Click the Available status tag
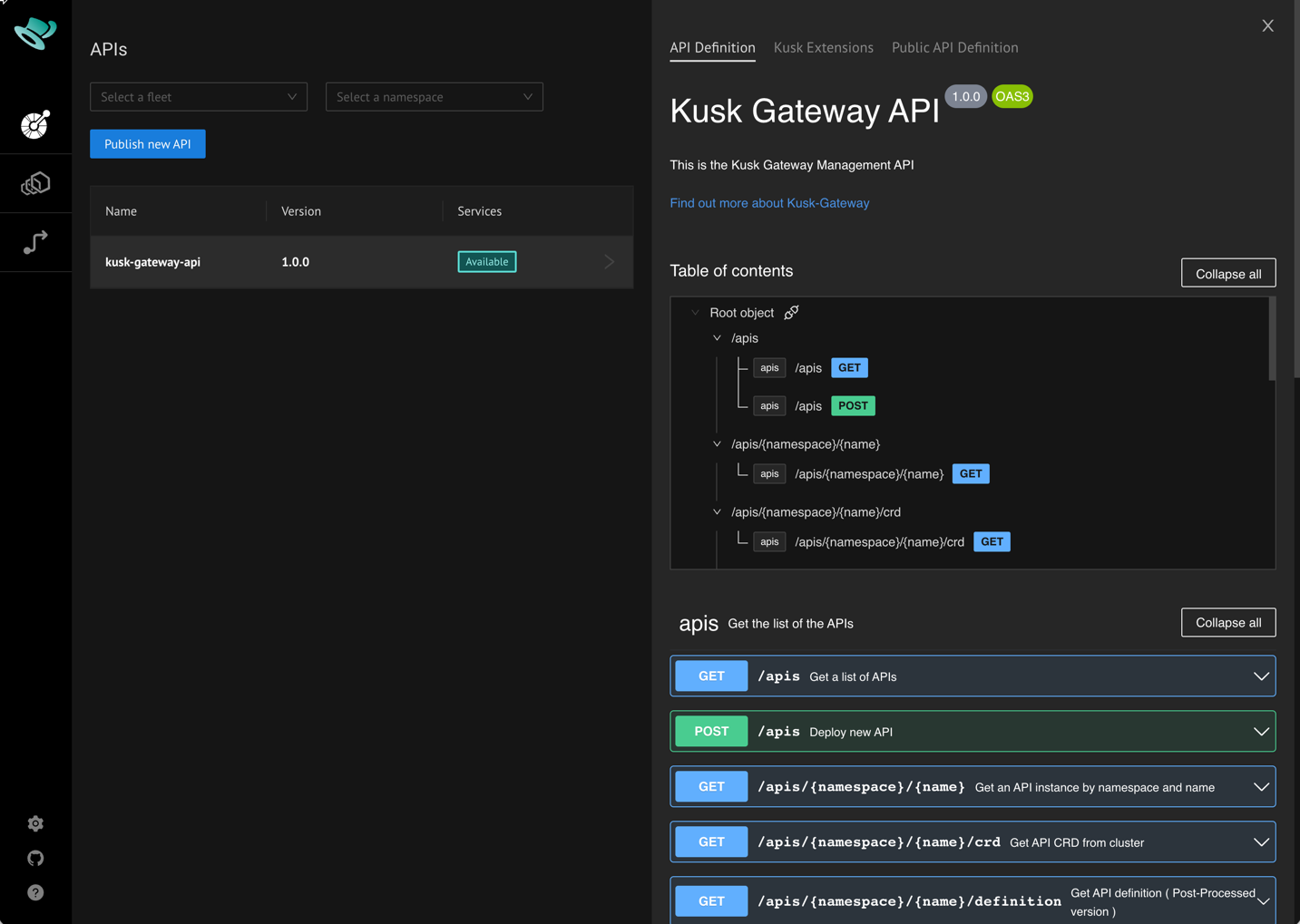 coord(487,262)
